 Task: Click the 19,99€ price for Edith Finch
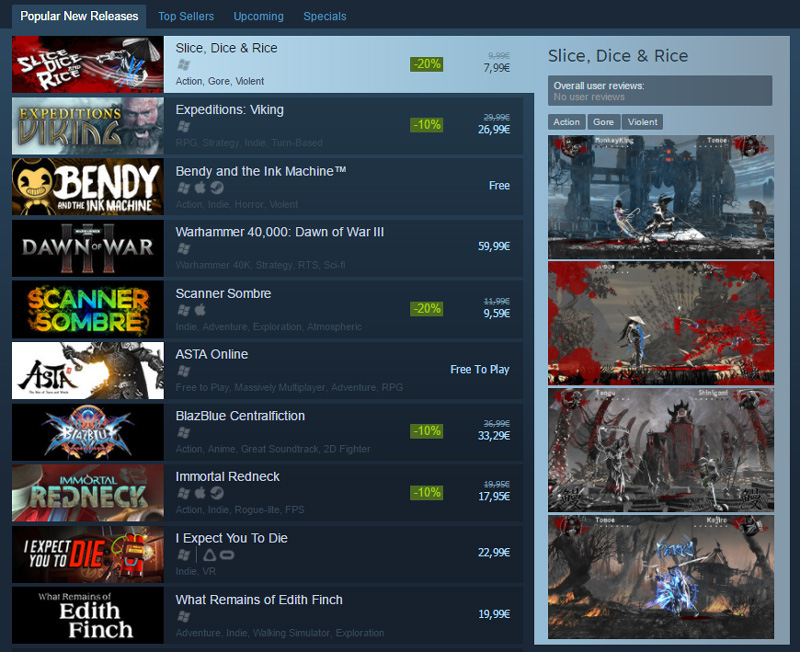pyautogui.click(x=494, y=614)
